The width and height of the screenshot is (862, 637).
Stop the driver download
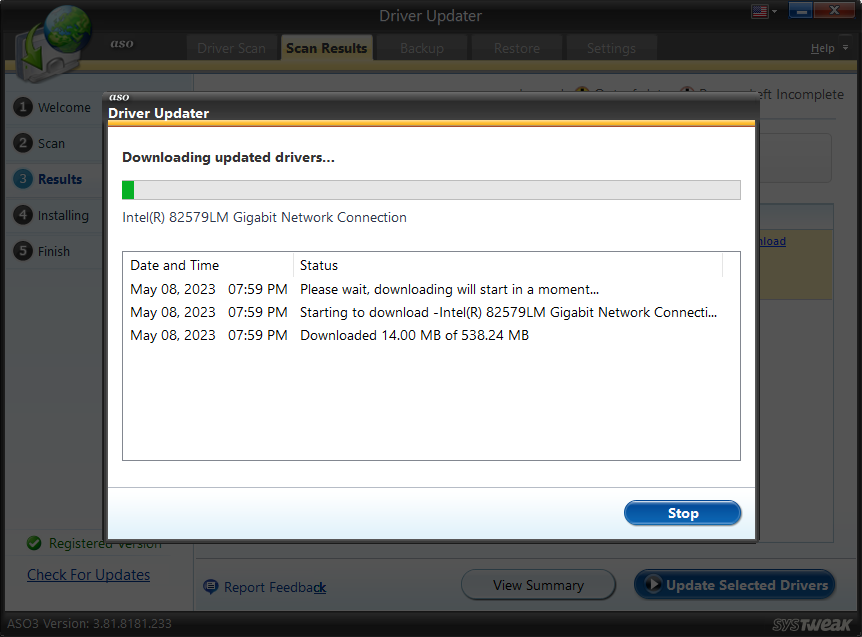[x=682, y=512]
